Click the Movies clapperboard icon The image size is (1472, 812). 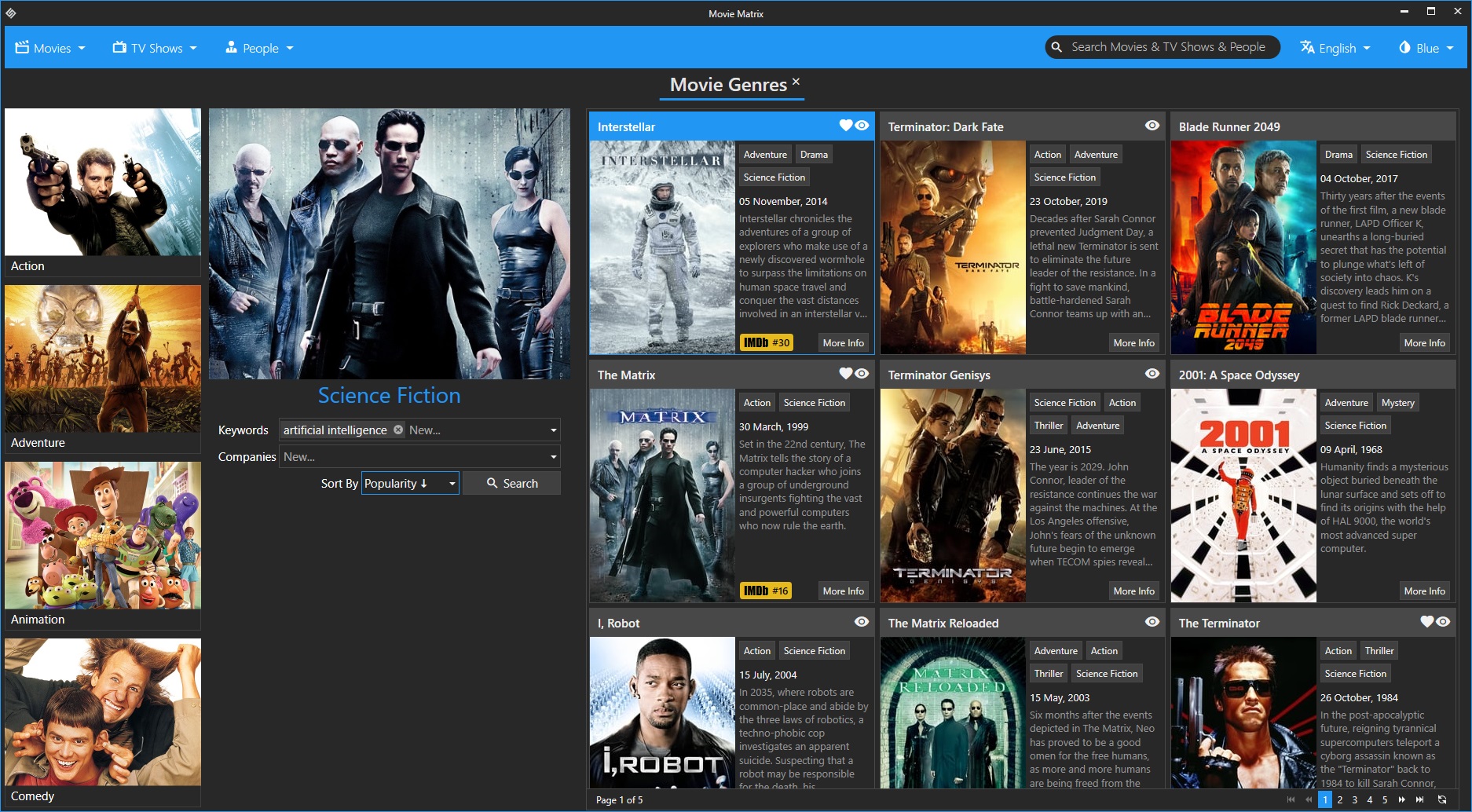pyautogui.click(x=22, y=47)
